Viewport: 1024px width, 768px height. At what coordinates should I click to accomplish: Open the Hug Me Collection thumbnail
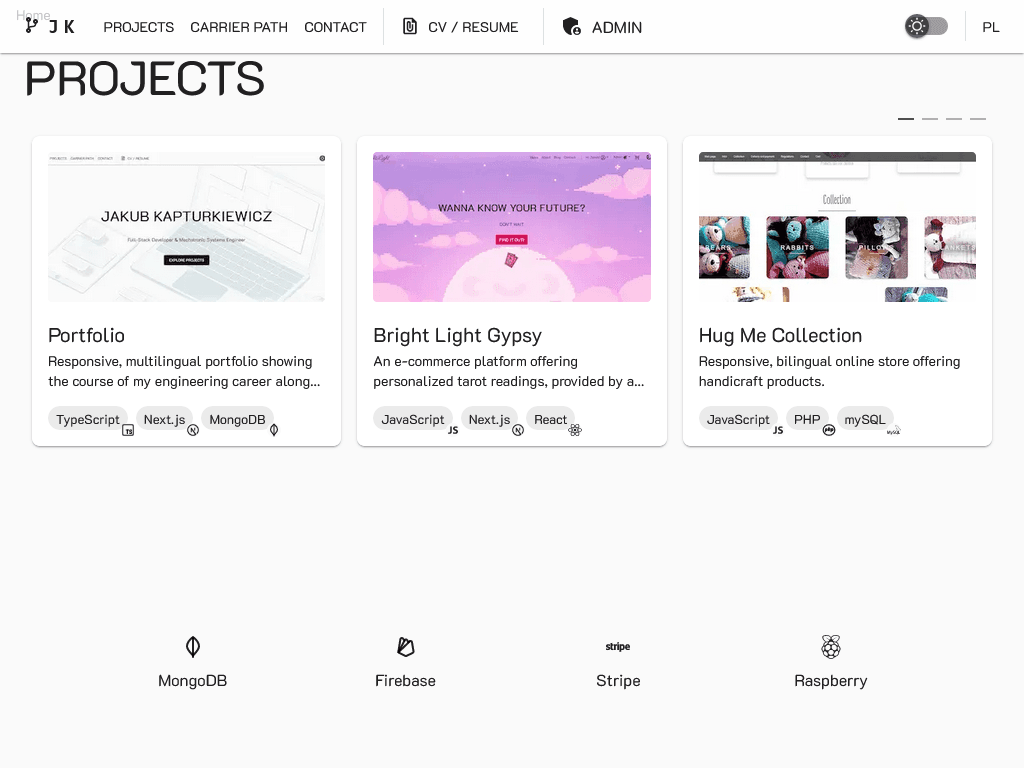click(837, 227)
